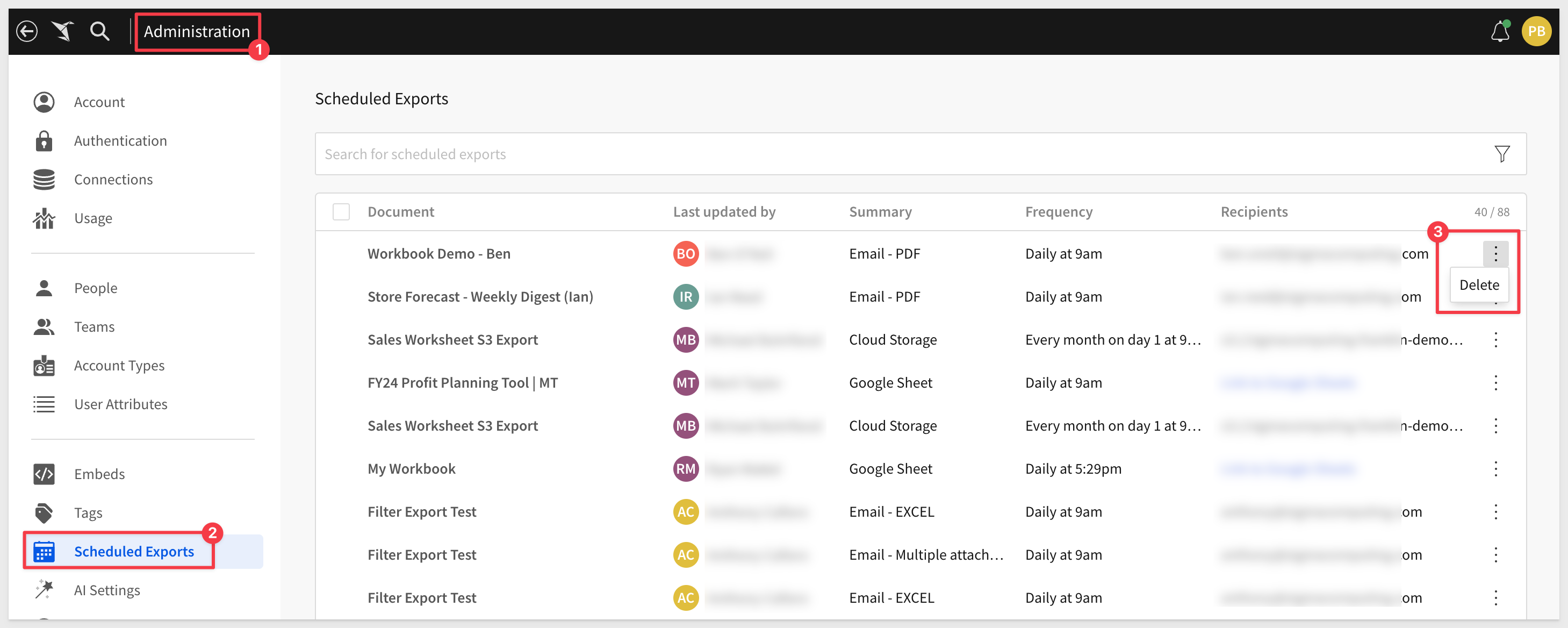Image resolution: width=1568 pixels, height=628 pixels.
Task: Expand three-dot menu for Workbook Demo - Ben
Action: pyautogui.click(x=1495, y=254)
